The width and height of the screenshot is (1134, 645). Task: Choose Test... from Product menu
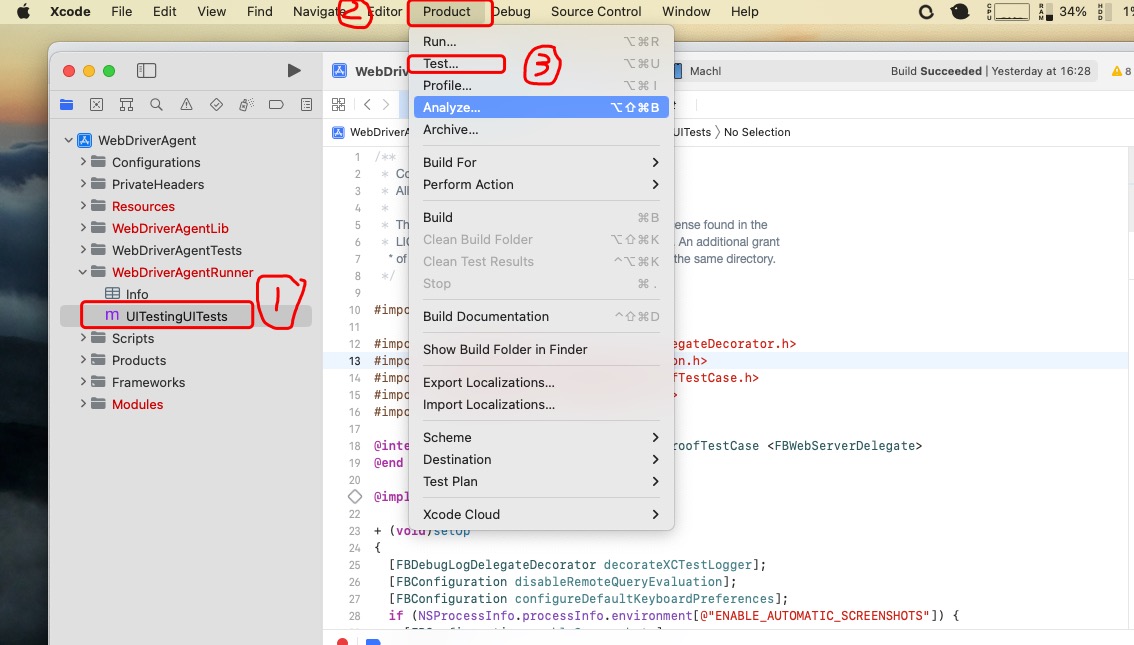(541, 64)
